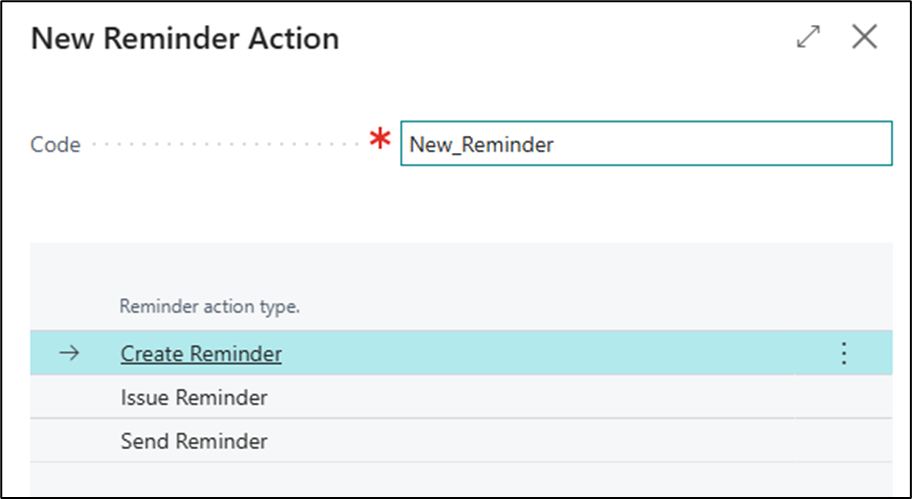912x499 pixels.
Task: Open the three-dot row options menu
Action: click(x=843, y=354)
